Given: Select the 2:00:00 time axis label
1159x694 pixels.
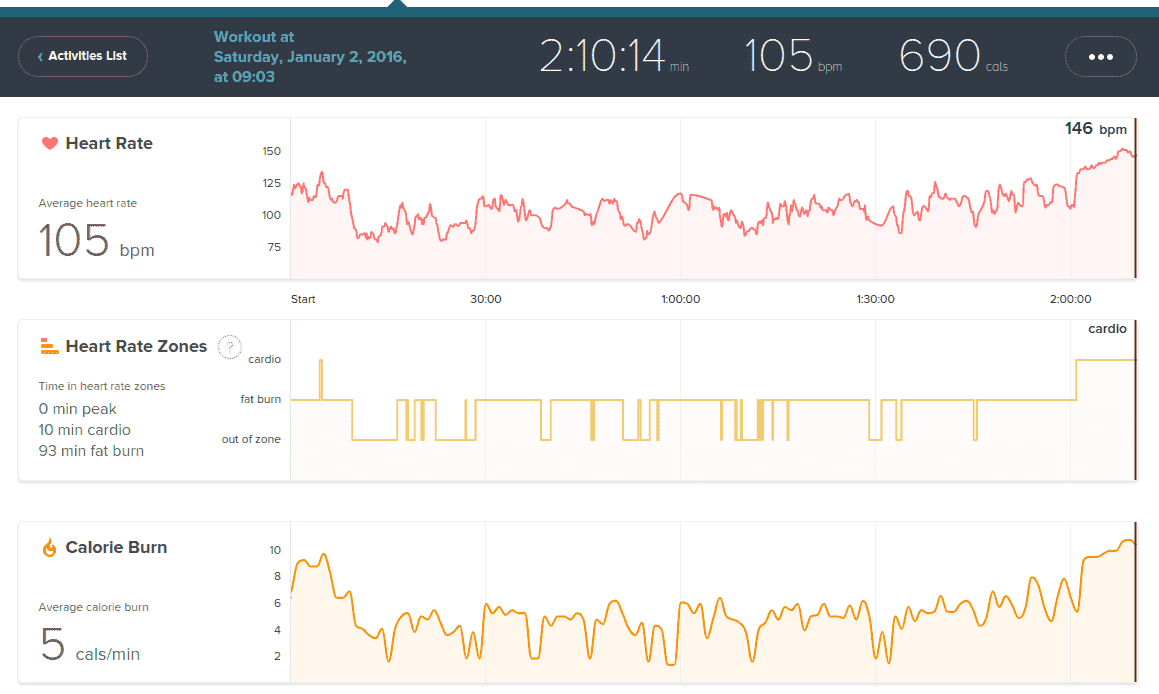Looking at the screenshot, I should (x=1070, y=299).
